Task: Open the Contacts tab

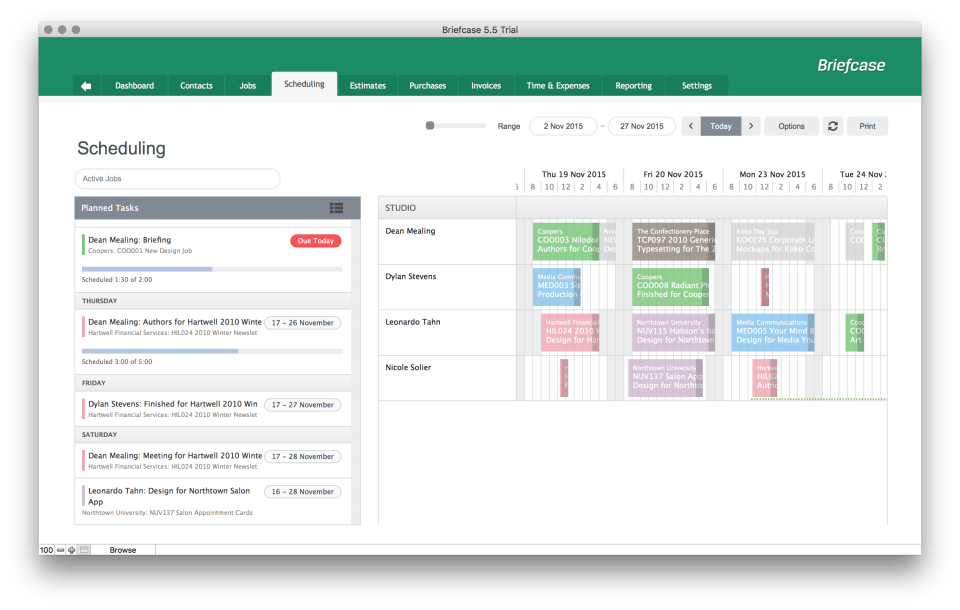Action: (196, 86)
